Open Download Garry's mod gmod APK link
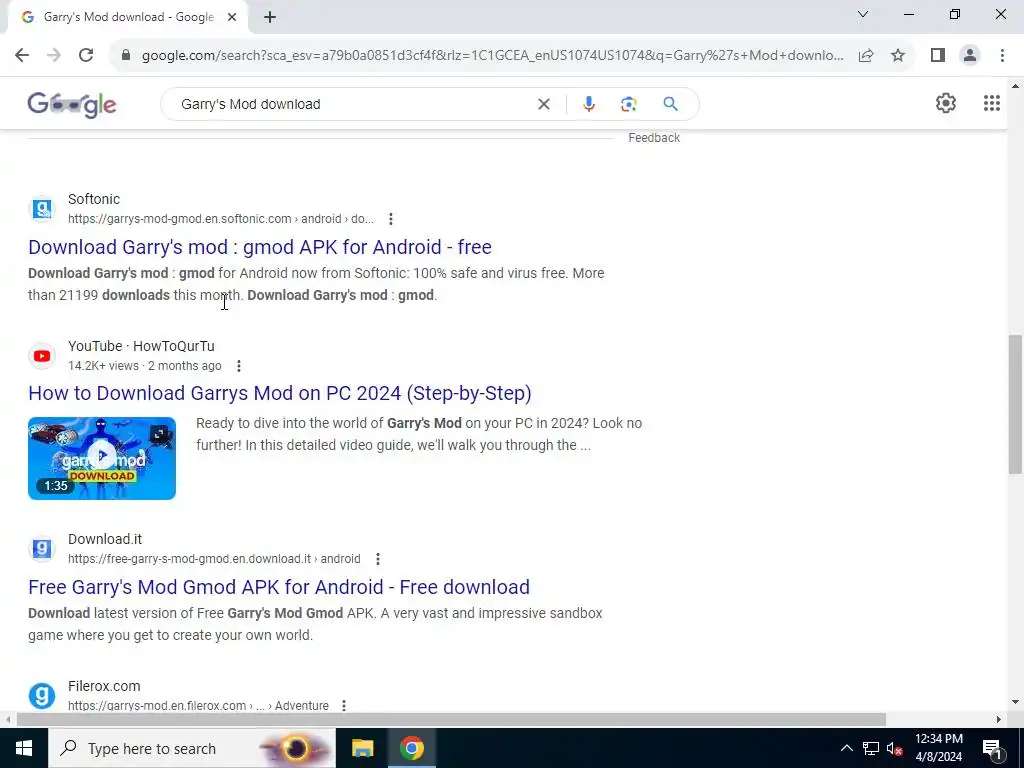The image size is (1024, 768). pos(260,247)
